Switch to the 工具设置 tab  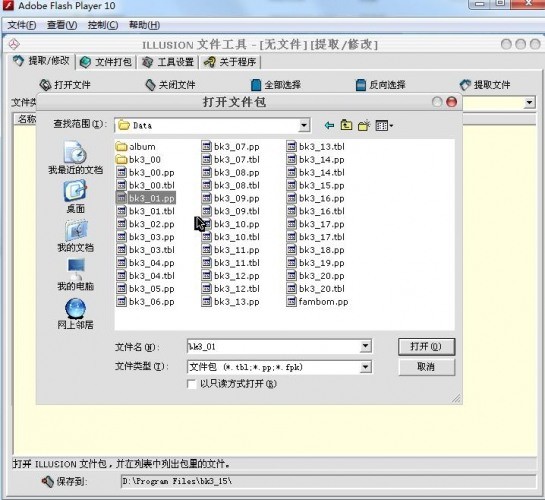click(x=168, y=62)
